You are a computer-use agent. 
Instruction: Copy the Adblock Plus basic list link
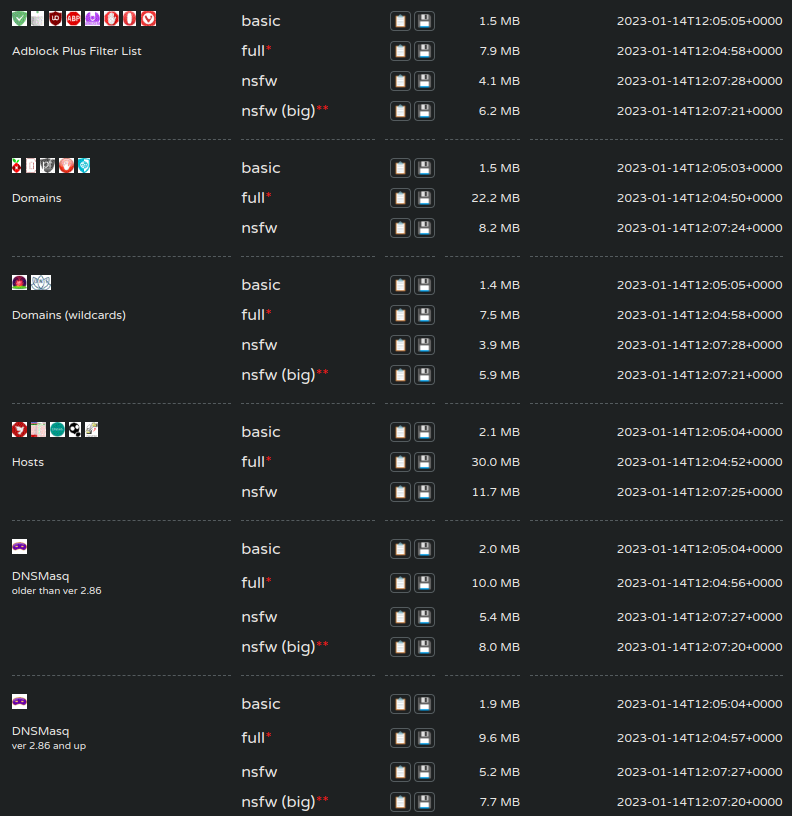tap(400, 21)
